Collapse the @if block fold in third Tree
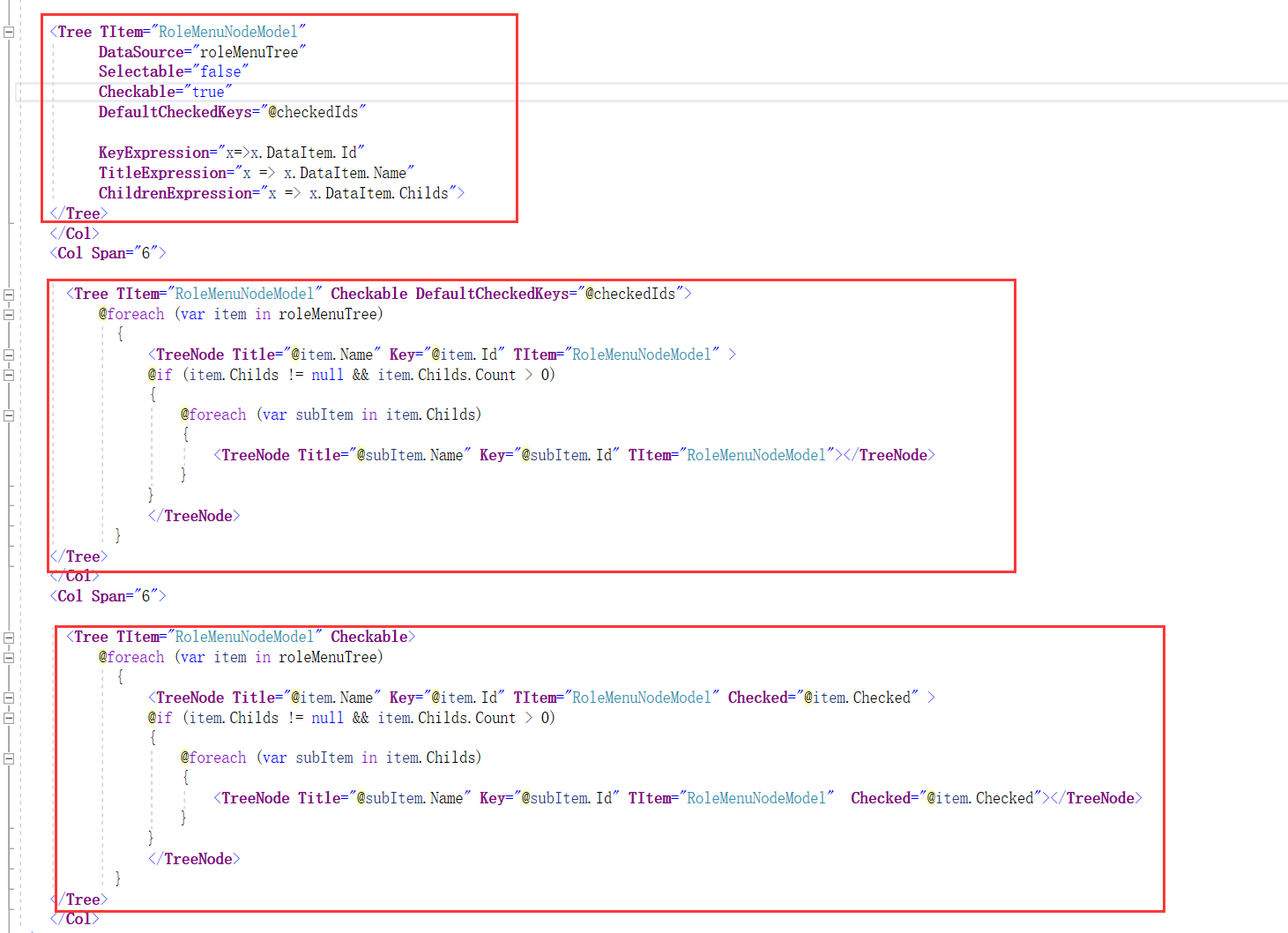Viewport: 1288px width, 933px height. click(x=7, y=718)
